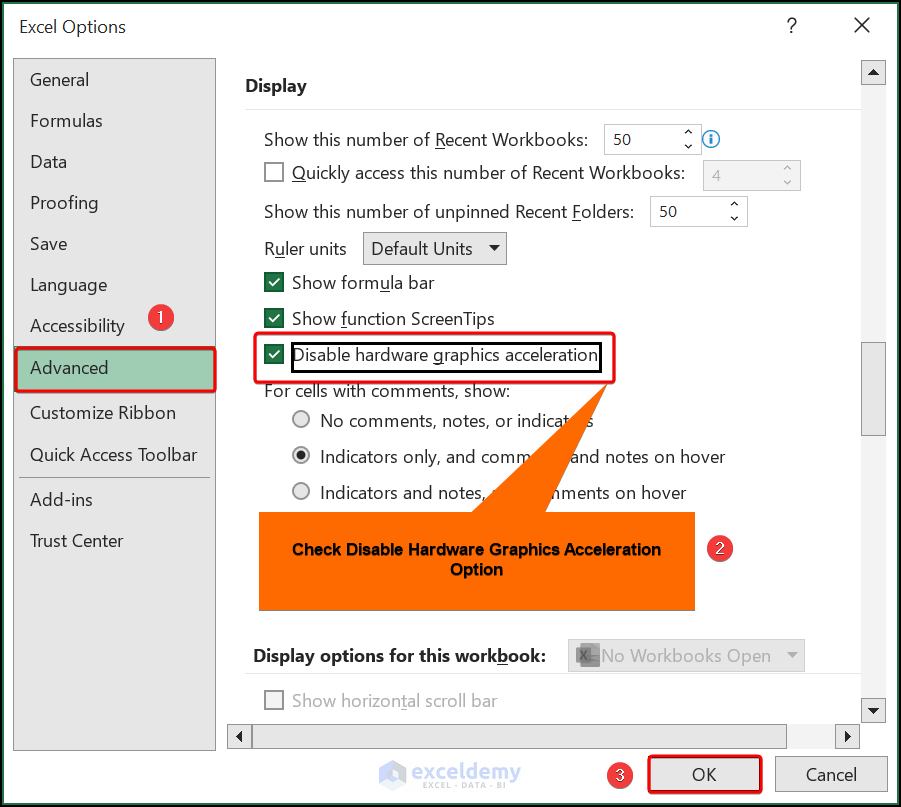Open Quick Access Toolbar options
901x807 pixels.
coord(115,455)
